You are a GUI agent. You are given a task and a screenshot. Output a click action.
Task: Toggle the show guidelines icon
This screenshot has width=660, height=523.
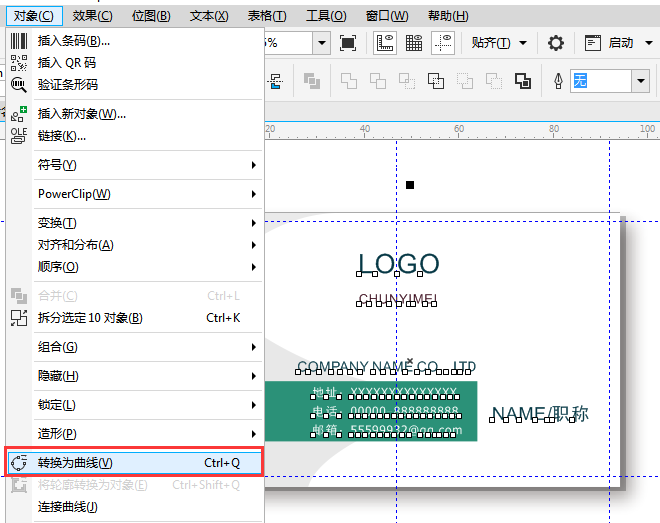pyautogui.click(x=443, y=43)
